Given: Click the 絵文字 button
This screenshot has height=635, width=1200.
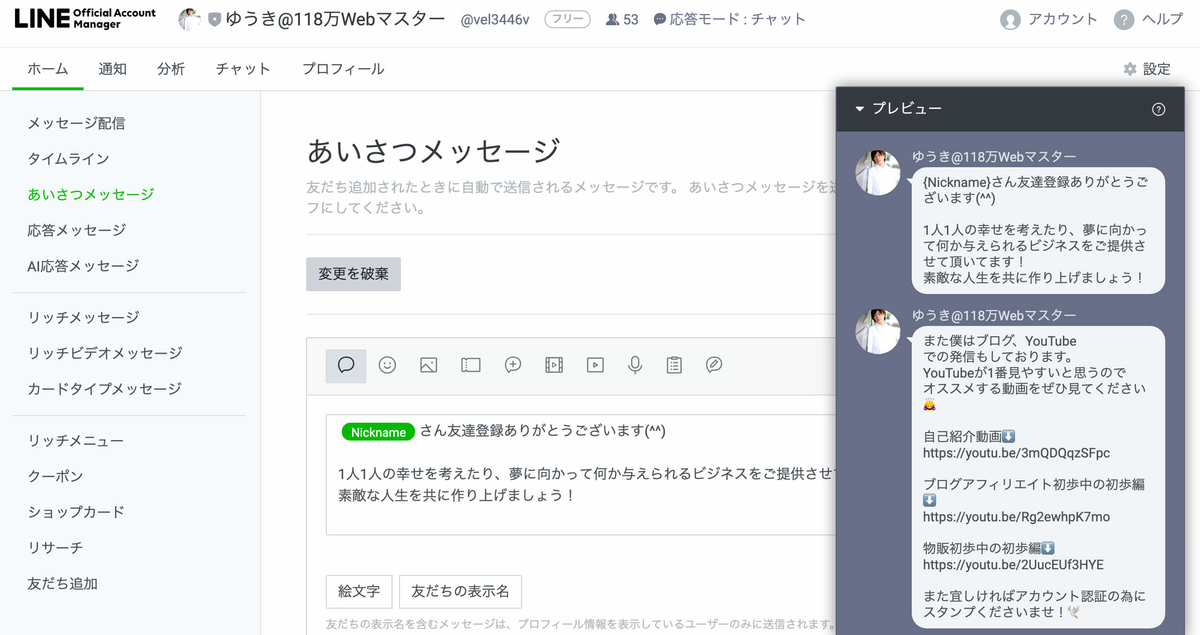Looking at the screenshot, I should (359, 591).
